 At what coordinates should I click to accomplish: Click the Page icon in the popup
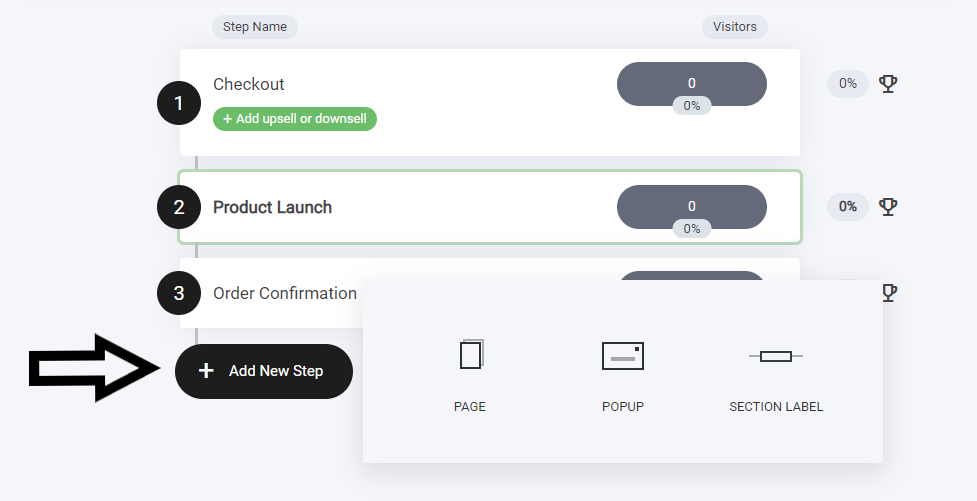coord(472,355)
